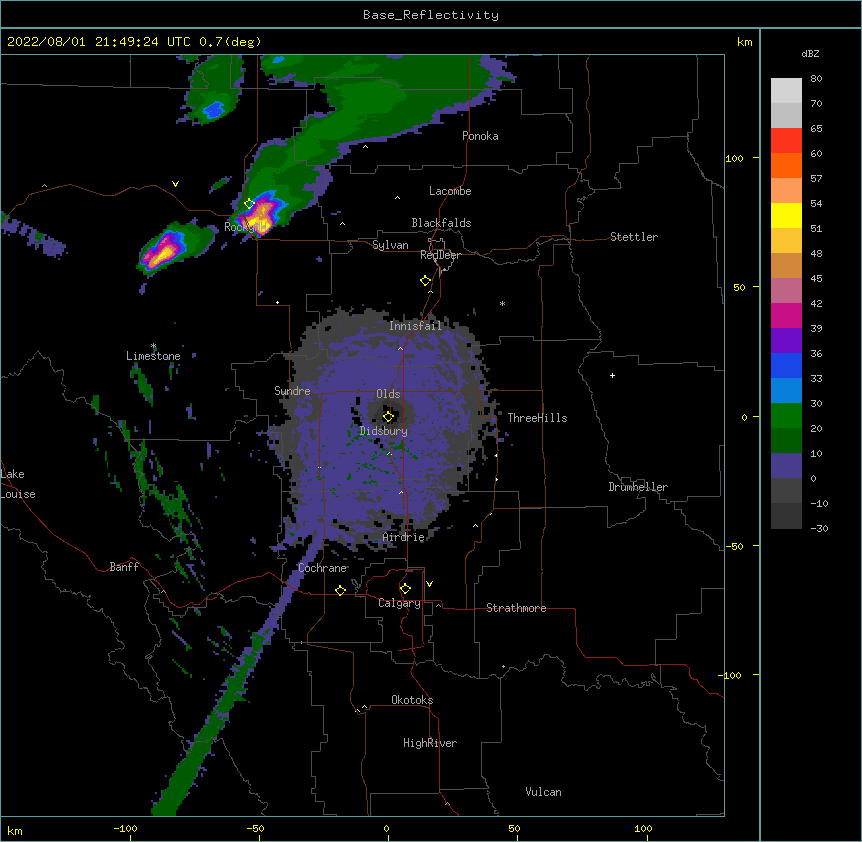This screenshot has height=842, width=862.
Task: Click the Lake Louise label
Action: 18,484
